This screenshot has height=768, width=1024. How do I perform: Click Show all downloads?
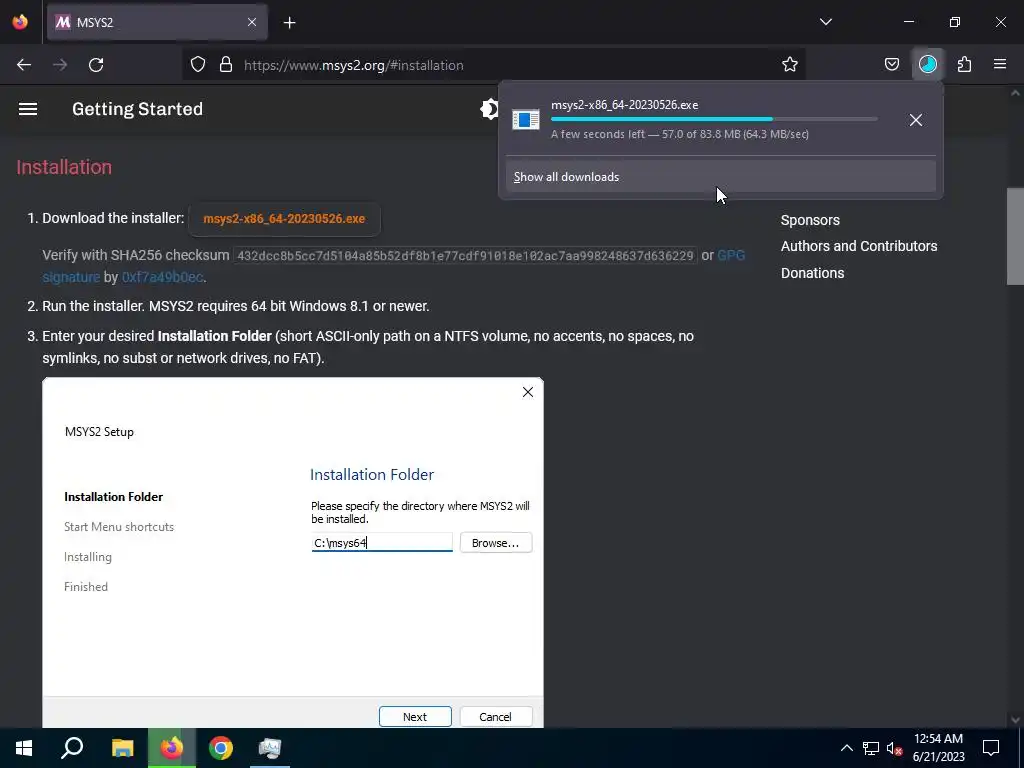click(720, 177)
